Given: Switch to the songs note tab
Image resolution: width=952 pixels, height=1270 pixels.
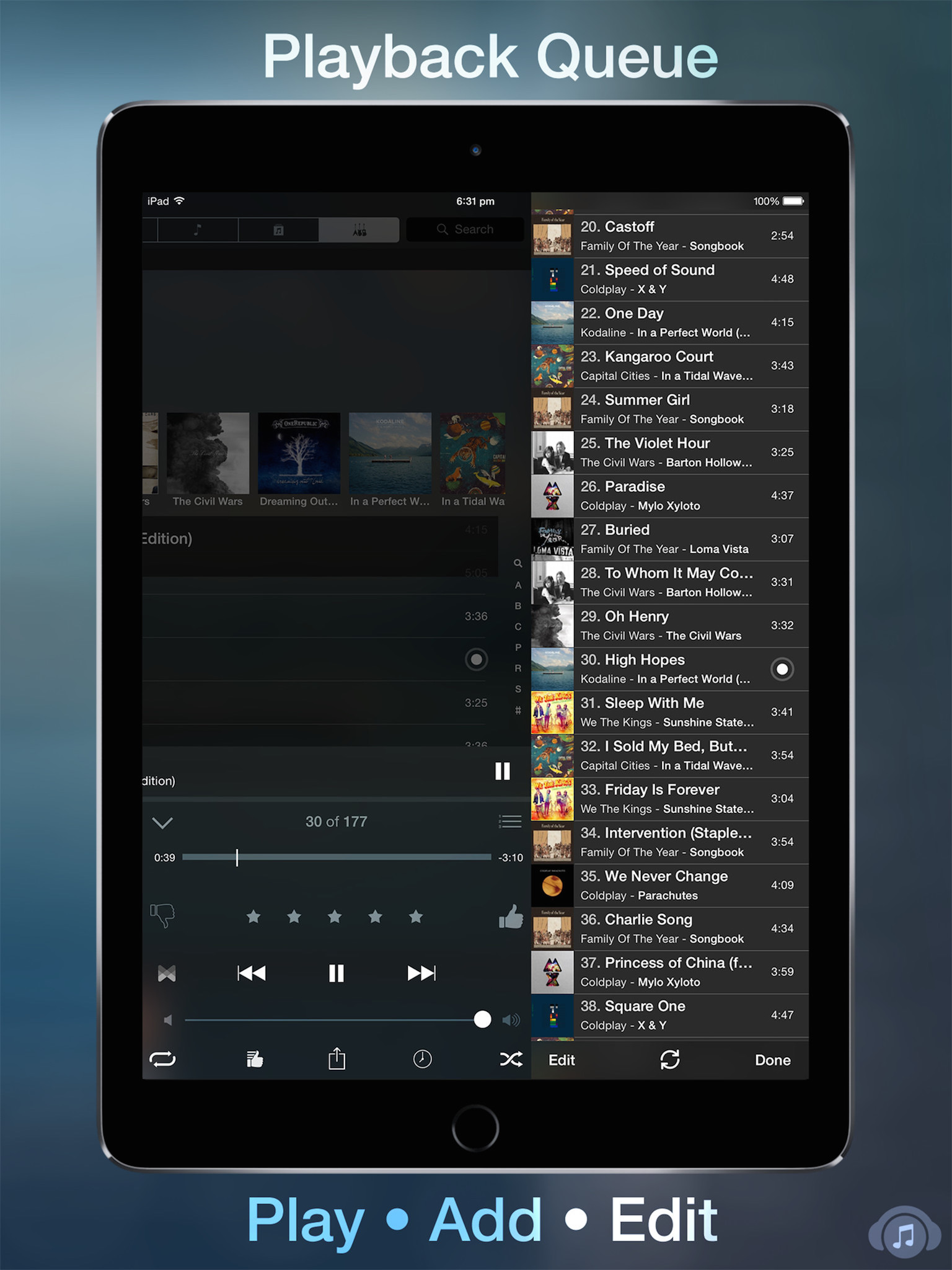Looking at the screenshot, I should tap(198, 229).
